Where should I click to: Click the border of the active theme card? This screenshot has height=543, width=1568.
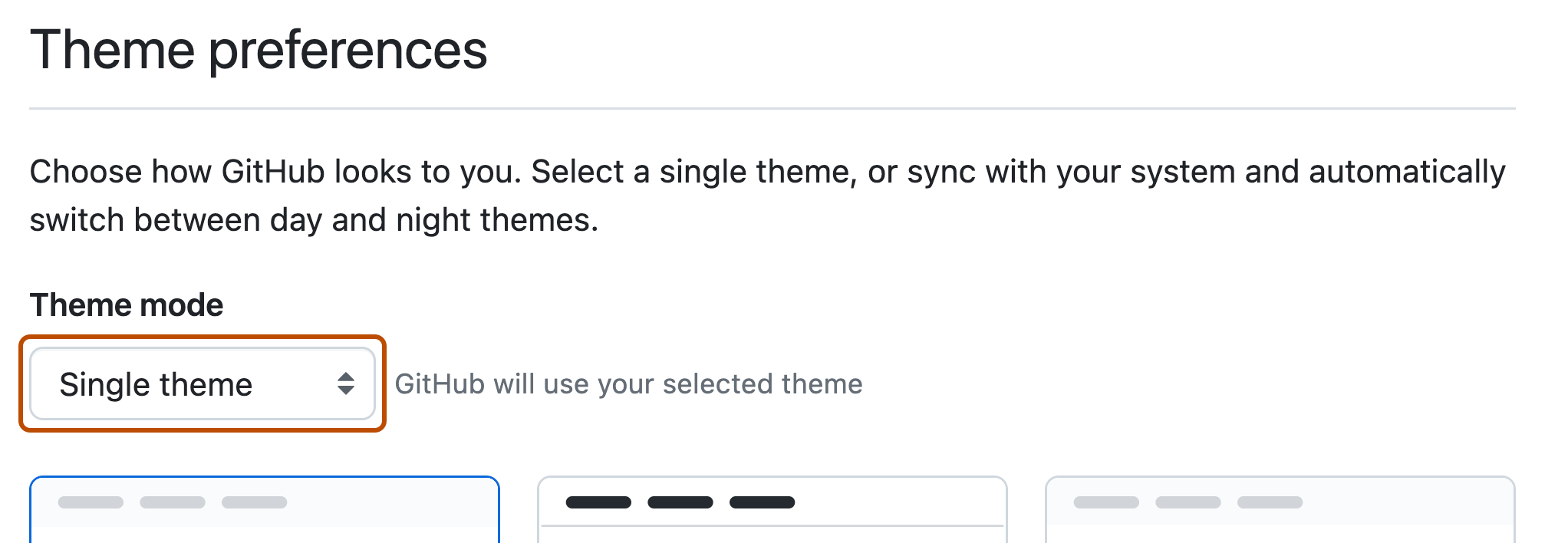[x=265, y=479]
